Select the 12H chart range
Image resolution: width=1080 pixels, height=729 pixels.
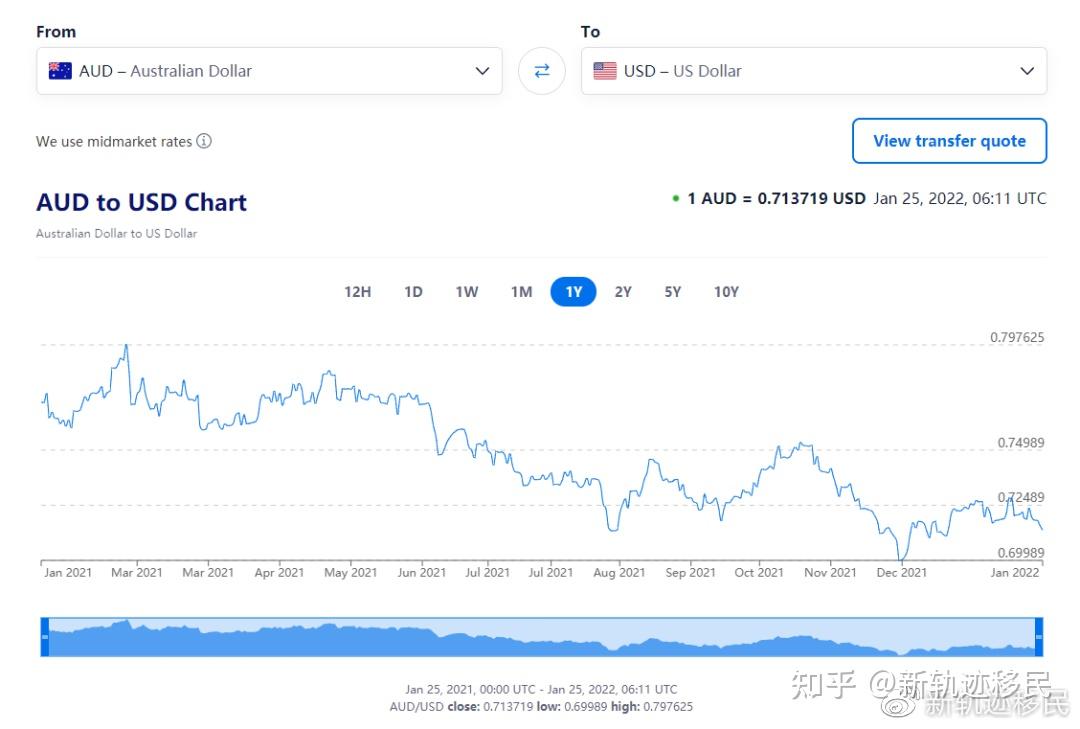[x=357, y=292]
